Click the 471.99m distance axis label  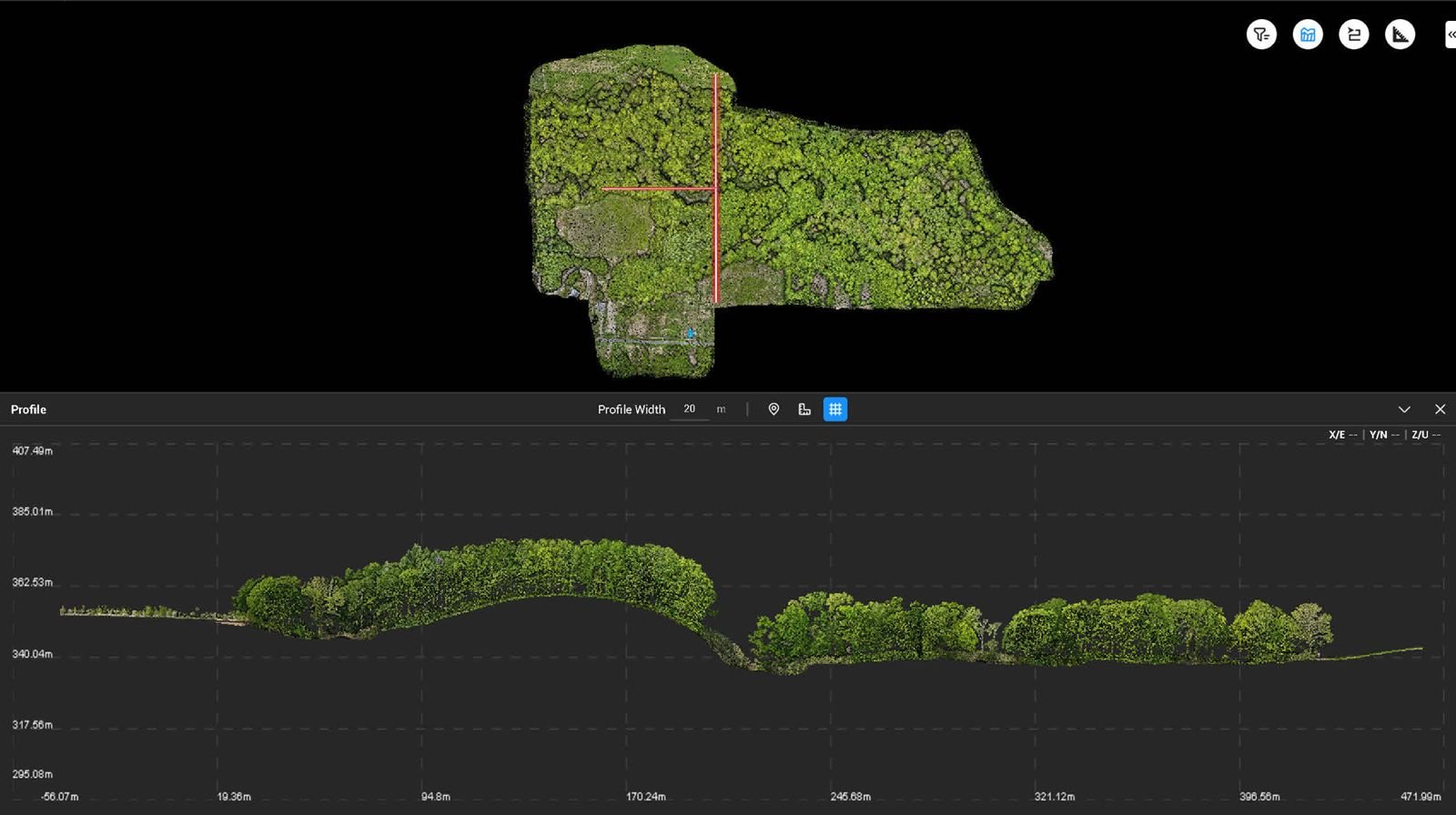pyautogui.click(x=1421, y=797)
